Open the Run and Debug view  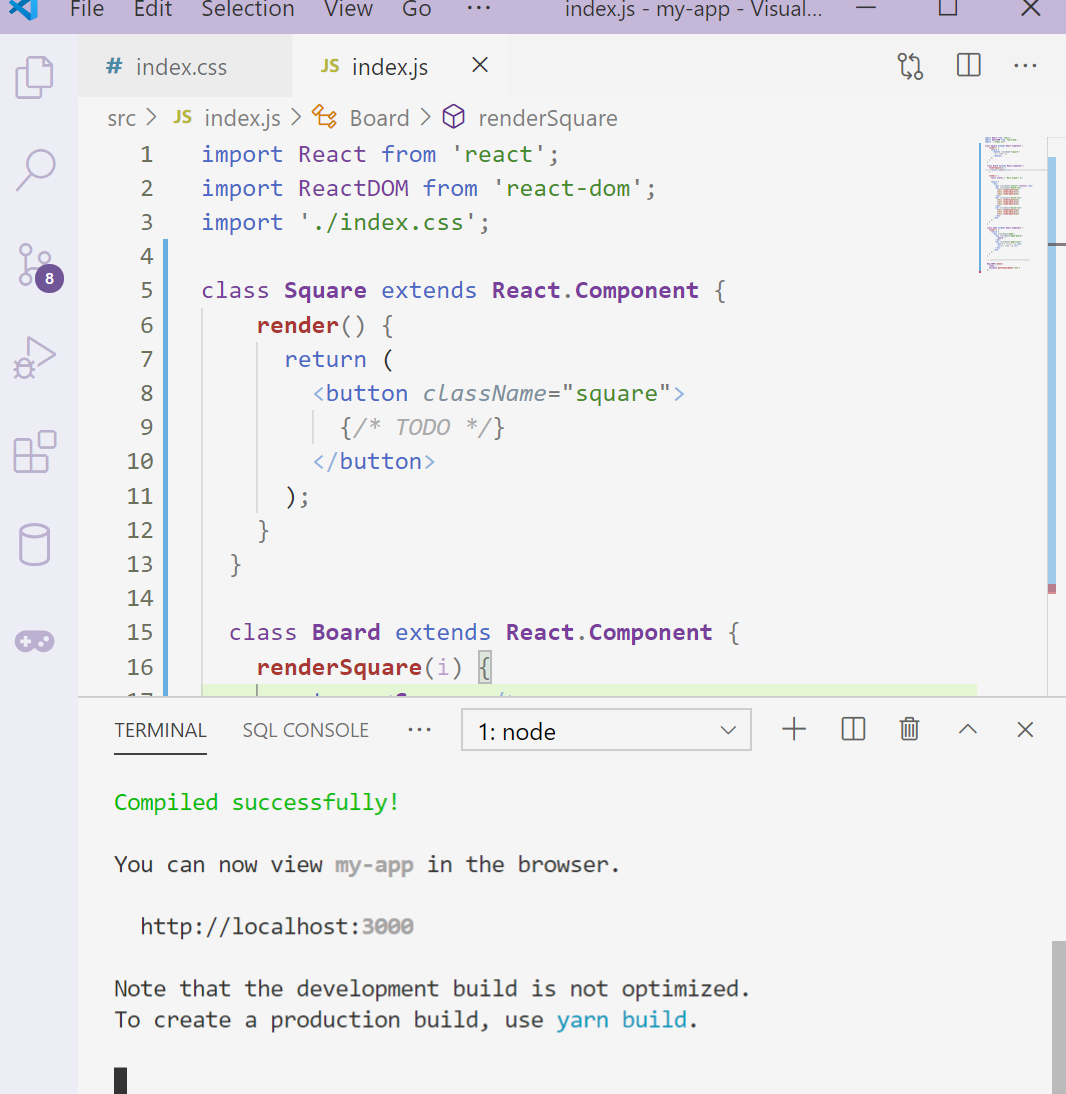34,358
